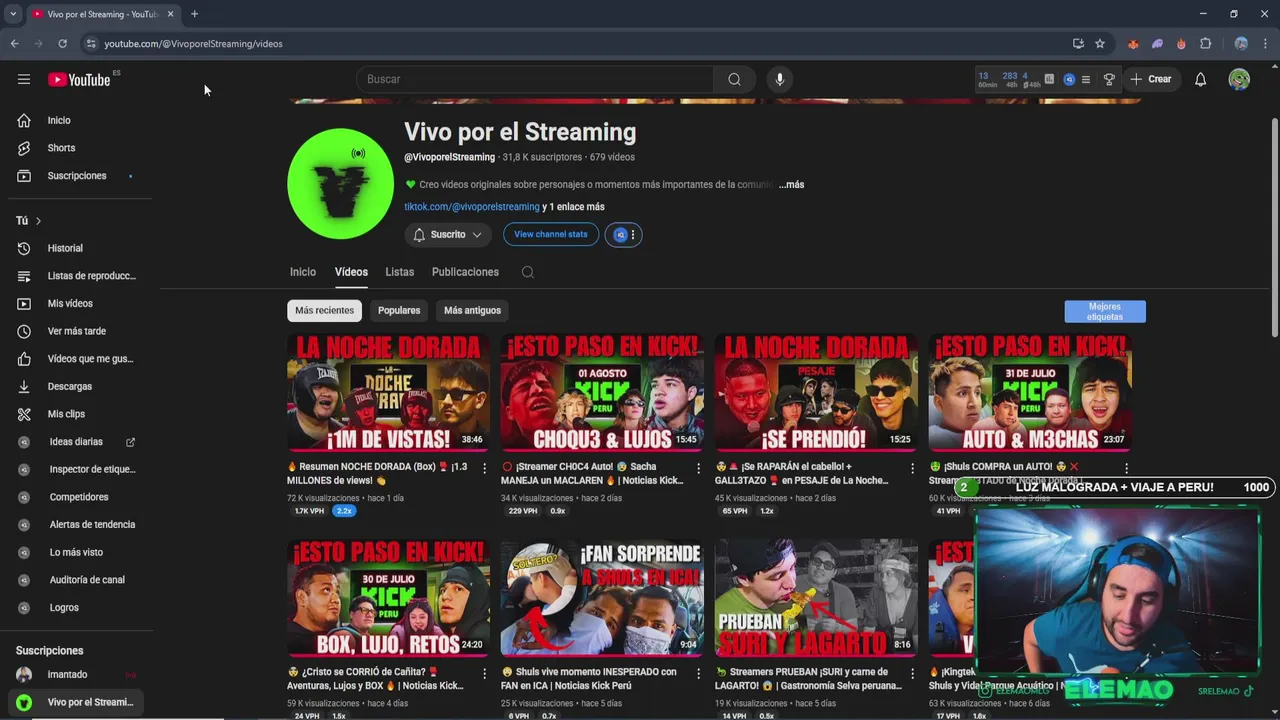
Task: Open the Chrome extensions puzzle menu
Action: click(1206, 43)
